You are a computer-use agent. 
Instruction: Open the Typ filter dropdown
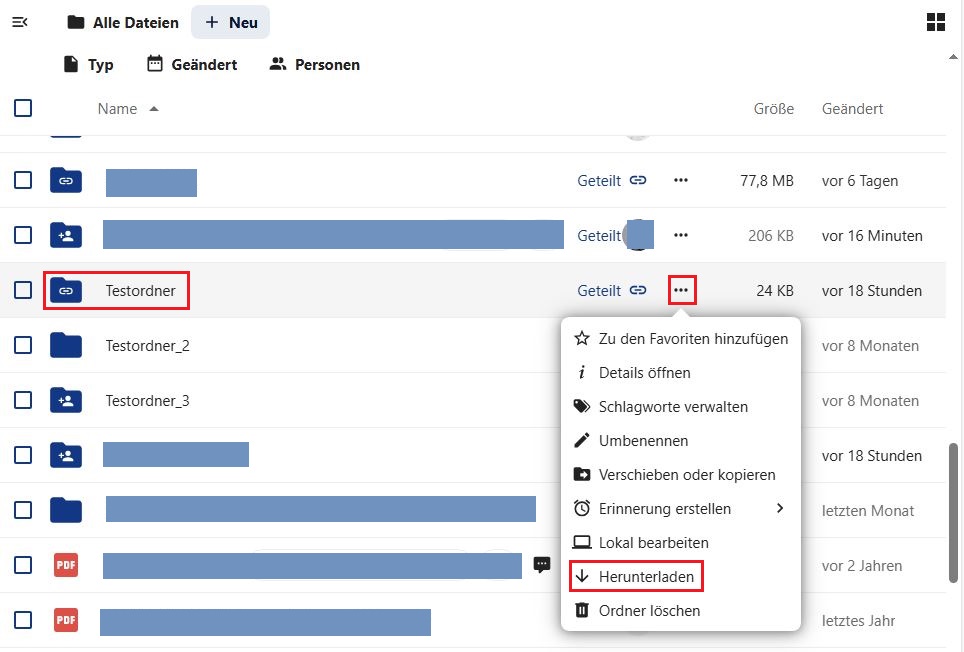(88, 64)
